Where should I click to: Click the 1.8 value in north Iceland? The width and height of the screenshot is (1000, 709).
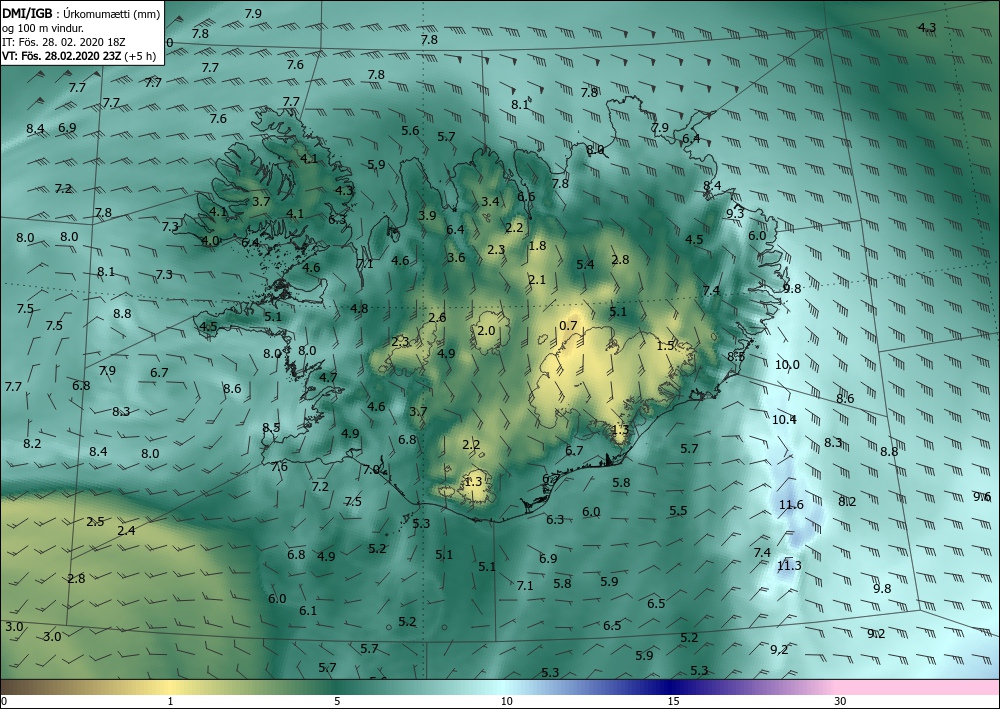538,245
